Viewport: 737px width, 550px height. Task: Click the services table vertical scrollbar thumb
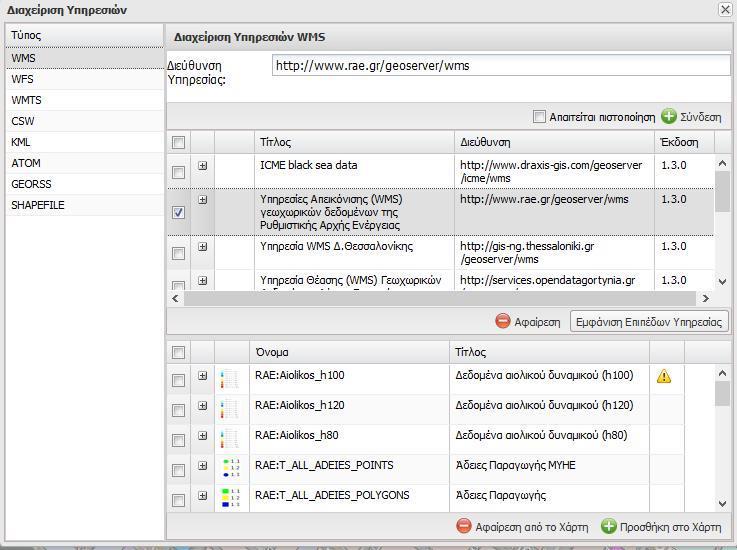[x=722, y=191]
